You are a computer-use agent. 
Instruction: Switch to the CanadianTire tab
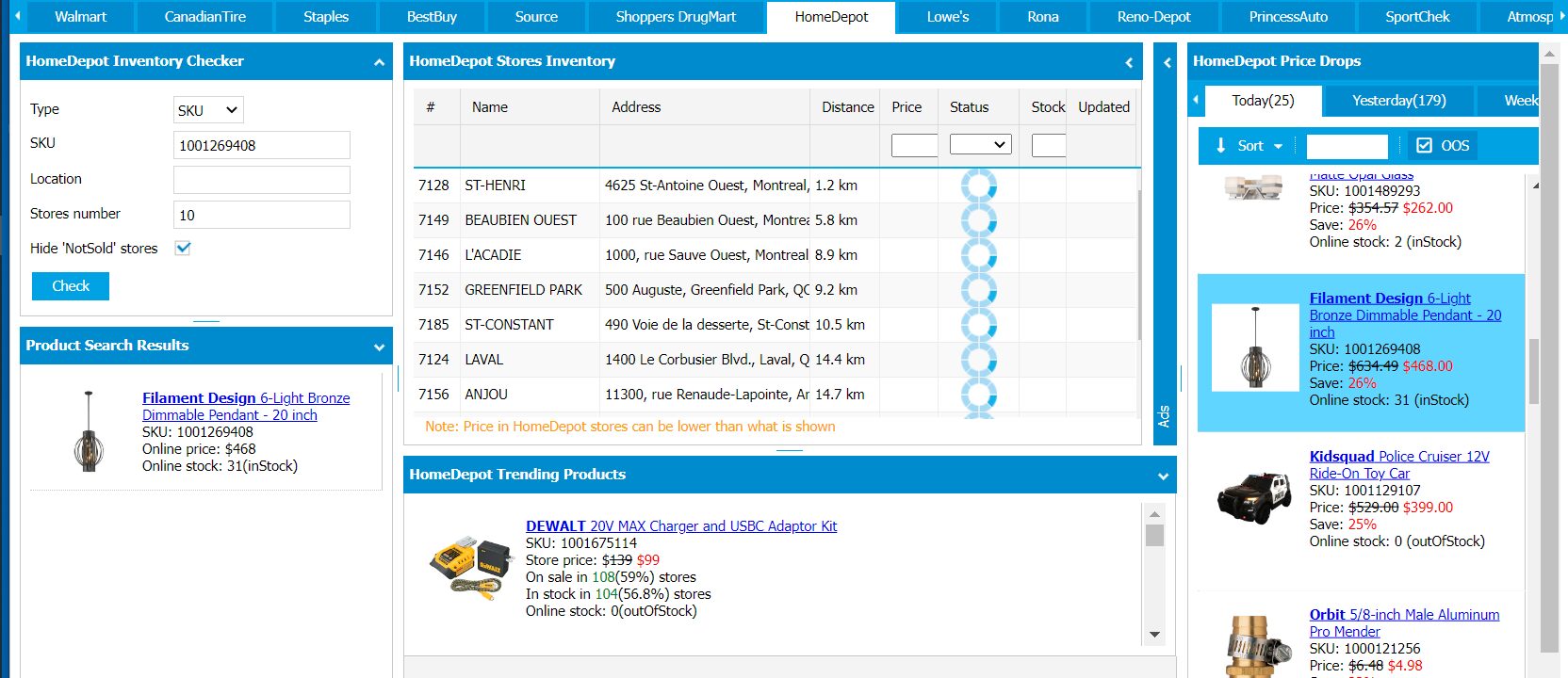pyautogui.click(x=204, y=17)
